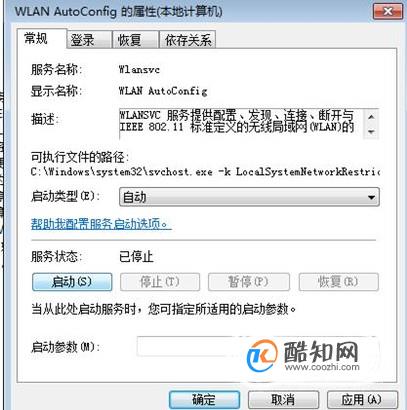Select the 常规 tab
This screenshot has height=410, width=407.
tap(41, 39)
